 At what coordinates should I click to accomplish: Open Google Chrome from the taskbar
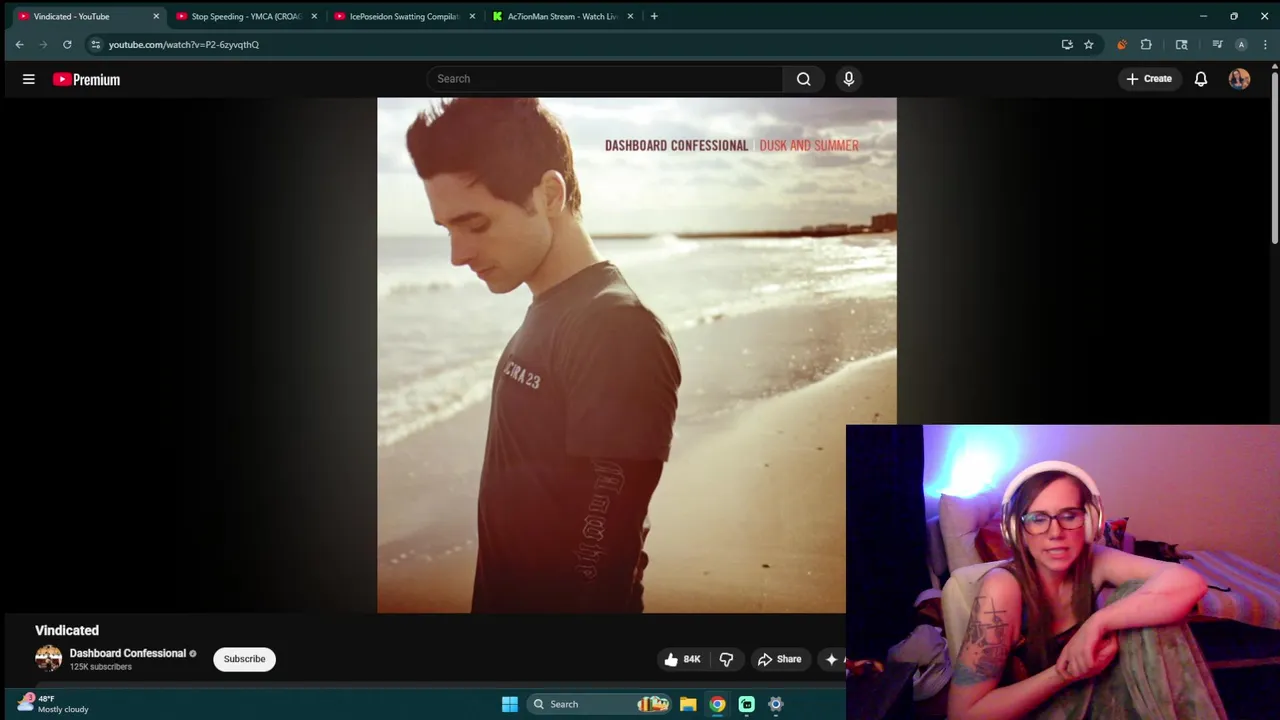717,704
